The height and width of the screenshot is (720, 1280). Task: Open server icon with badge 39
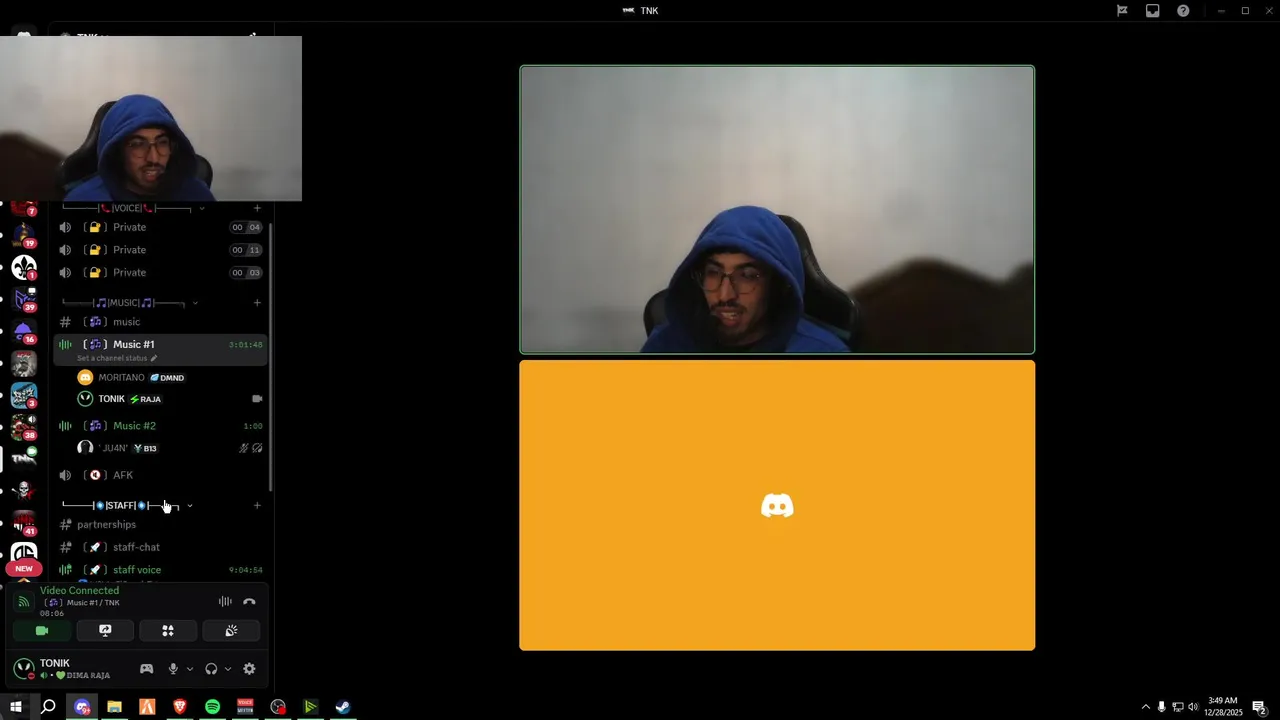tap(24, 299)
